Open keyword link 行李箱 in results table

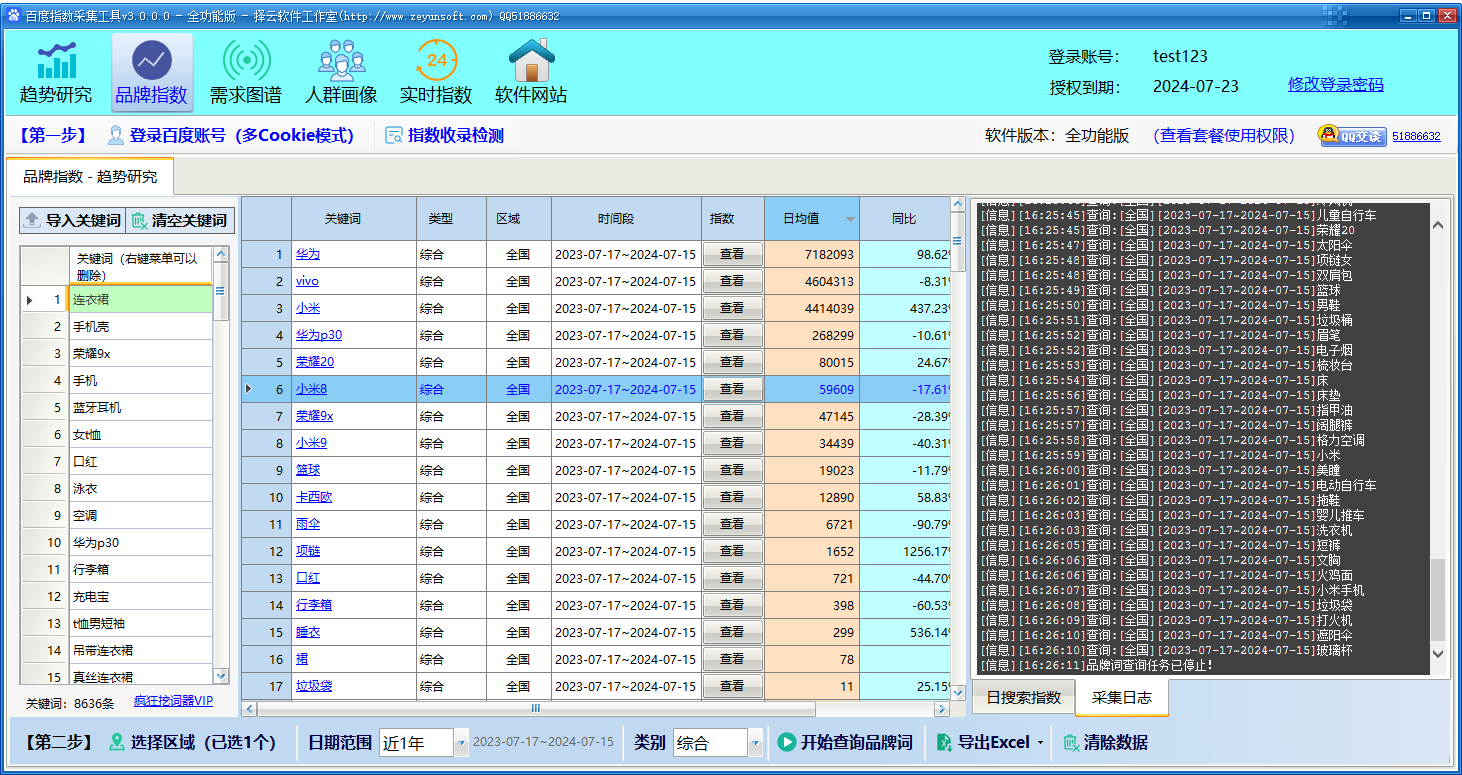pos(314,605)
